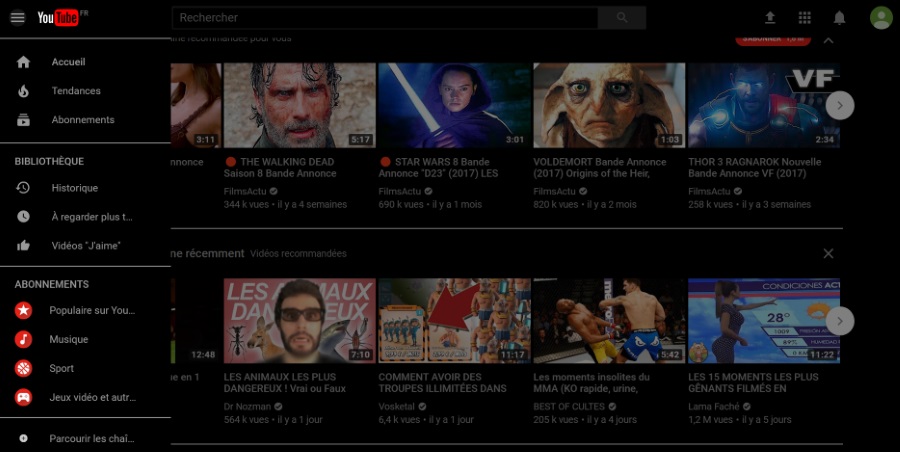This screenshot has height=452, width=900.
Task: Click the Accueil label in the sidebar
Action: (x=68, y=61)
